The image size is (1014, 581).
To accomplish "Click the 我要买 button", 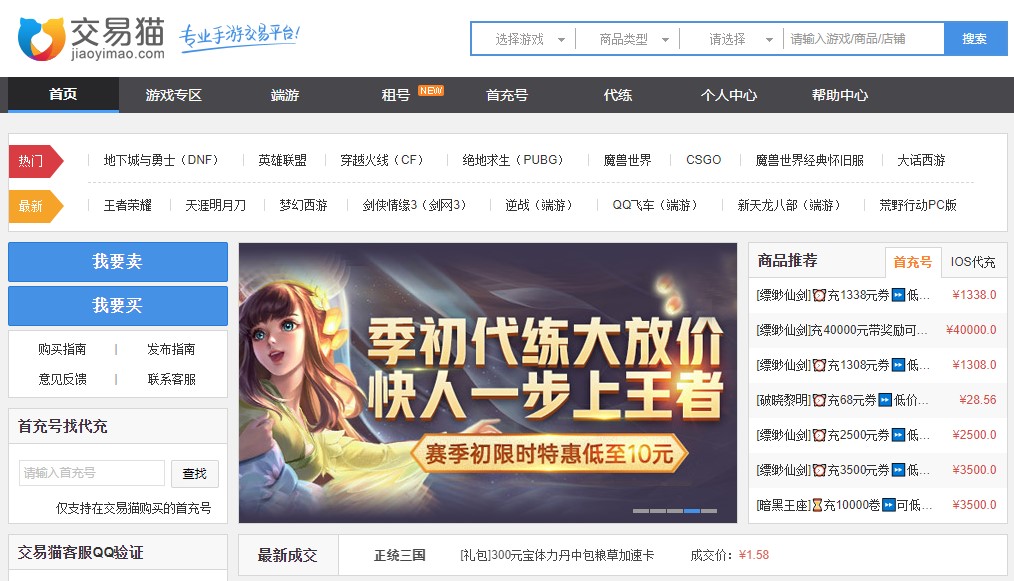I will (x=118, y=306).
